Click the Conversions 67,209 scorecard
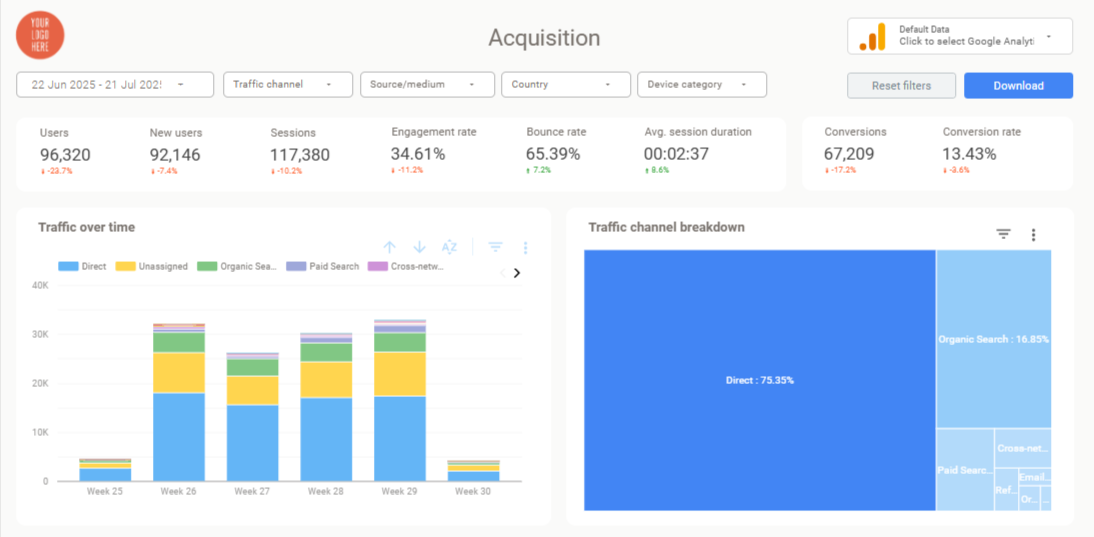 point(856,151)
